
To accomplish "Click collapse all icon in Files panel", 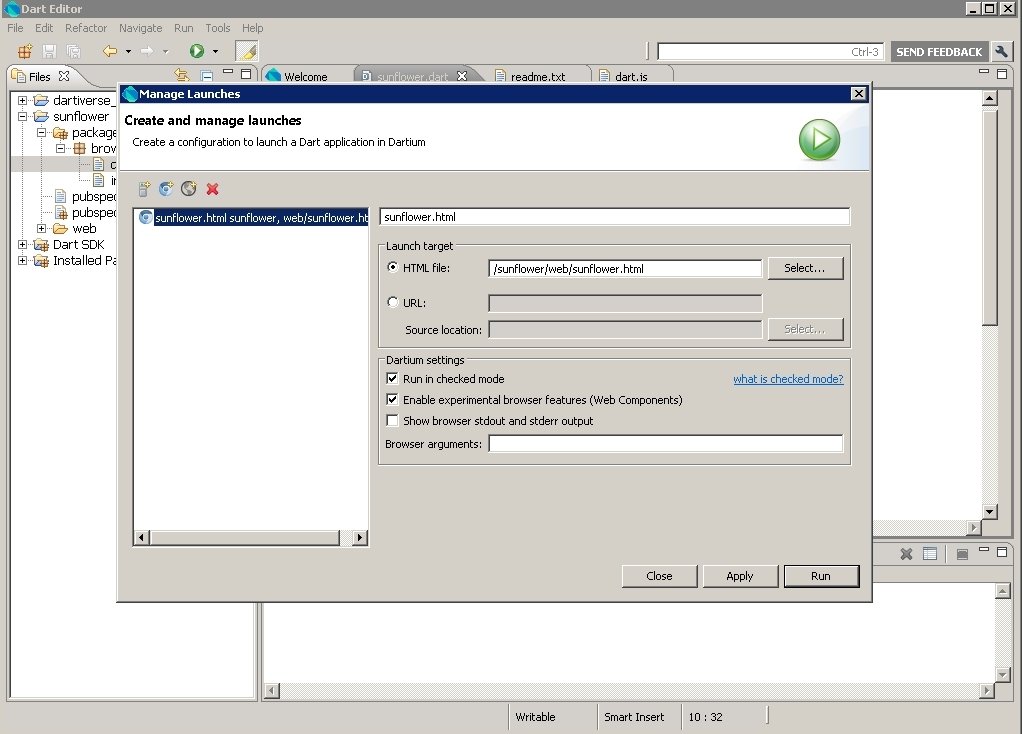I will coord(207,76).
